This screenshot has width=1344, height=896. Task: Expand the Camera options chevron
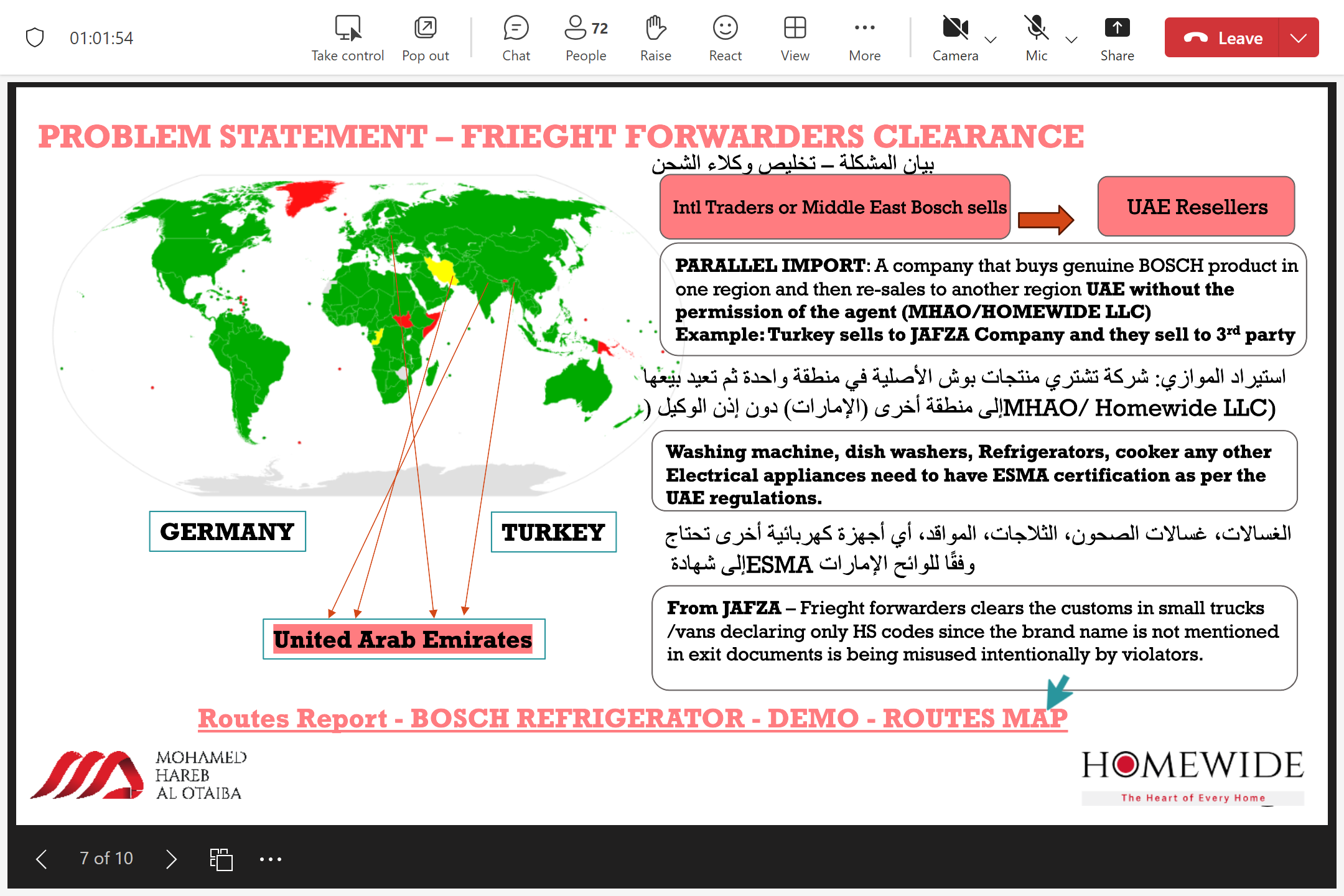tap(991, 40)
